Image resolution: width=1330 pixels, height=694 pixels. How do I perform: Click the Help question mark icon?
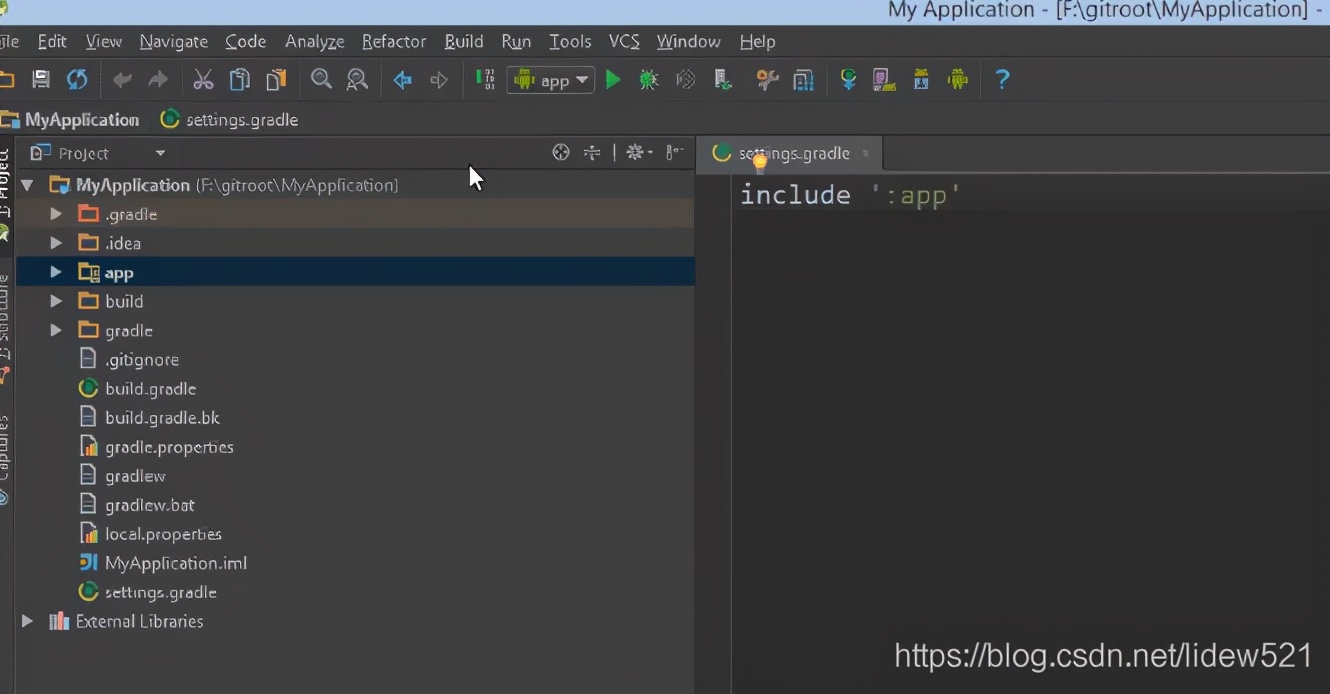(x=1002, y=79)
